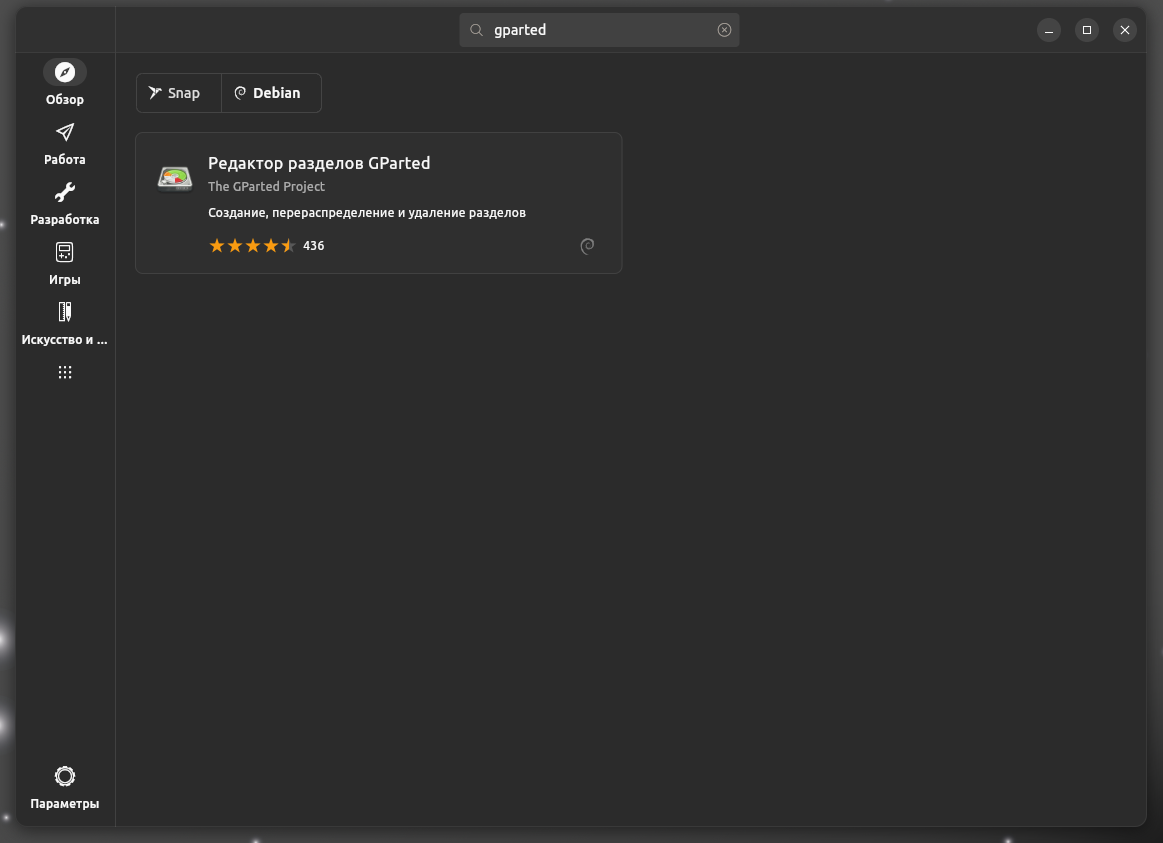Click the Параметры label
1163x843 pixels.
(x=65, y=804)
